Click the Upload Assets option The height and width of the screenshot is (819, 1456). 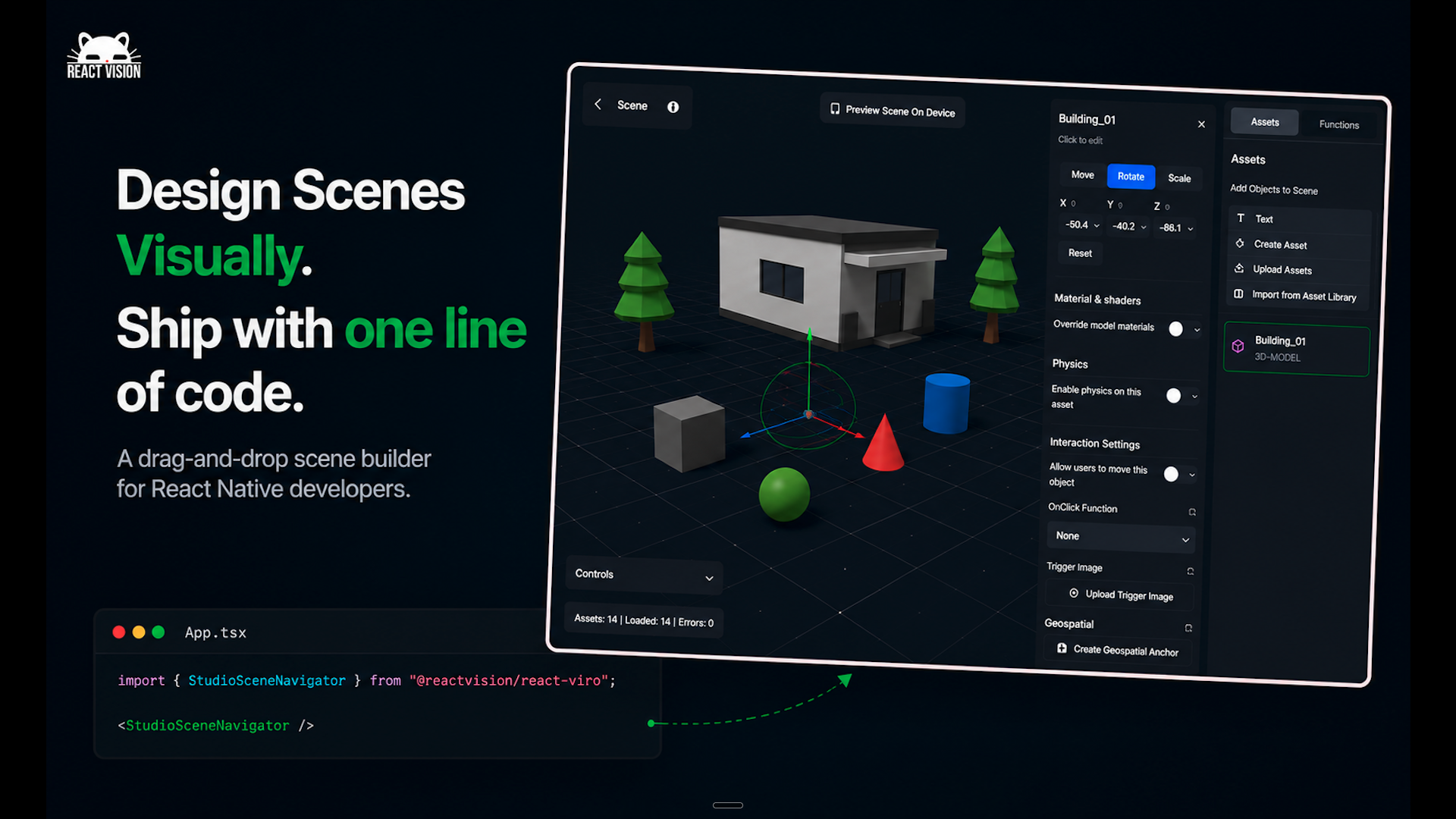click(1298, 270)
